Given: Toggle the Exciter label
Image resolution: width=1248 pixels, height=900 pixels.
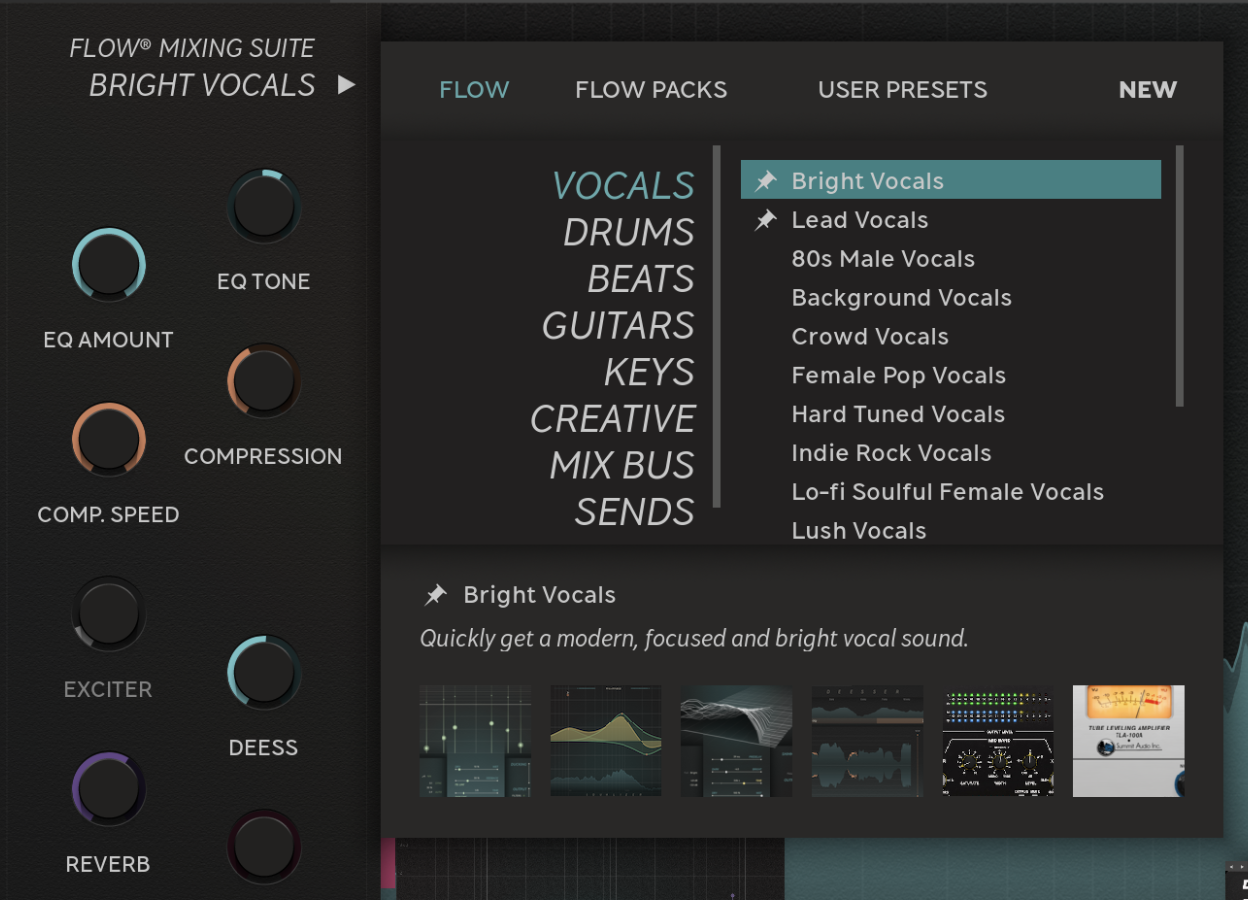Looking at the screenshot, I should pos(108,689).
